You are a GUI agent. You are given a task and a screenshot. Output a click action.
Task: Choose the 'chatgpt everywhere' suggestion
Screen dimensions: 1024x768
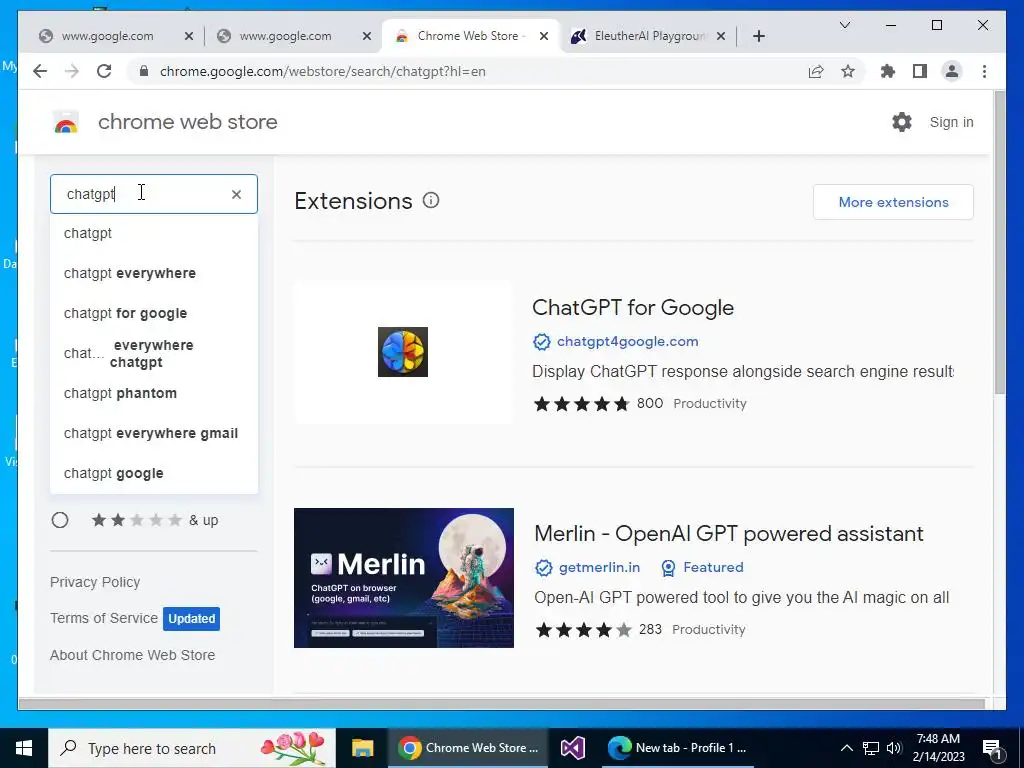(153, 273)
